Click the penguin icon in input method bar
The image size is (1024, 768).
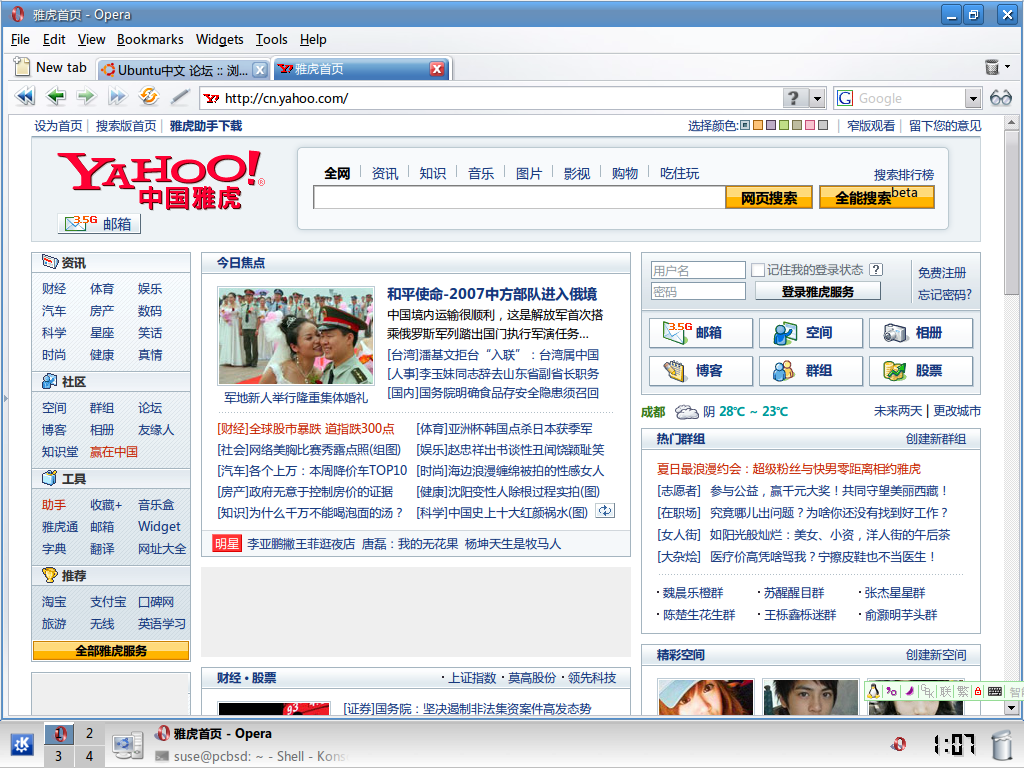pos(874,691)
